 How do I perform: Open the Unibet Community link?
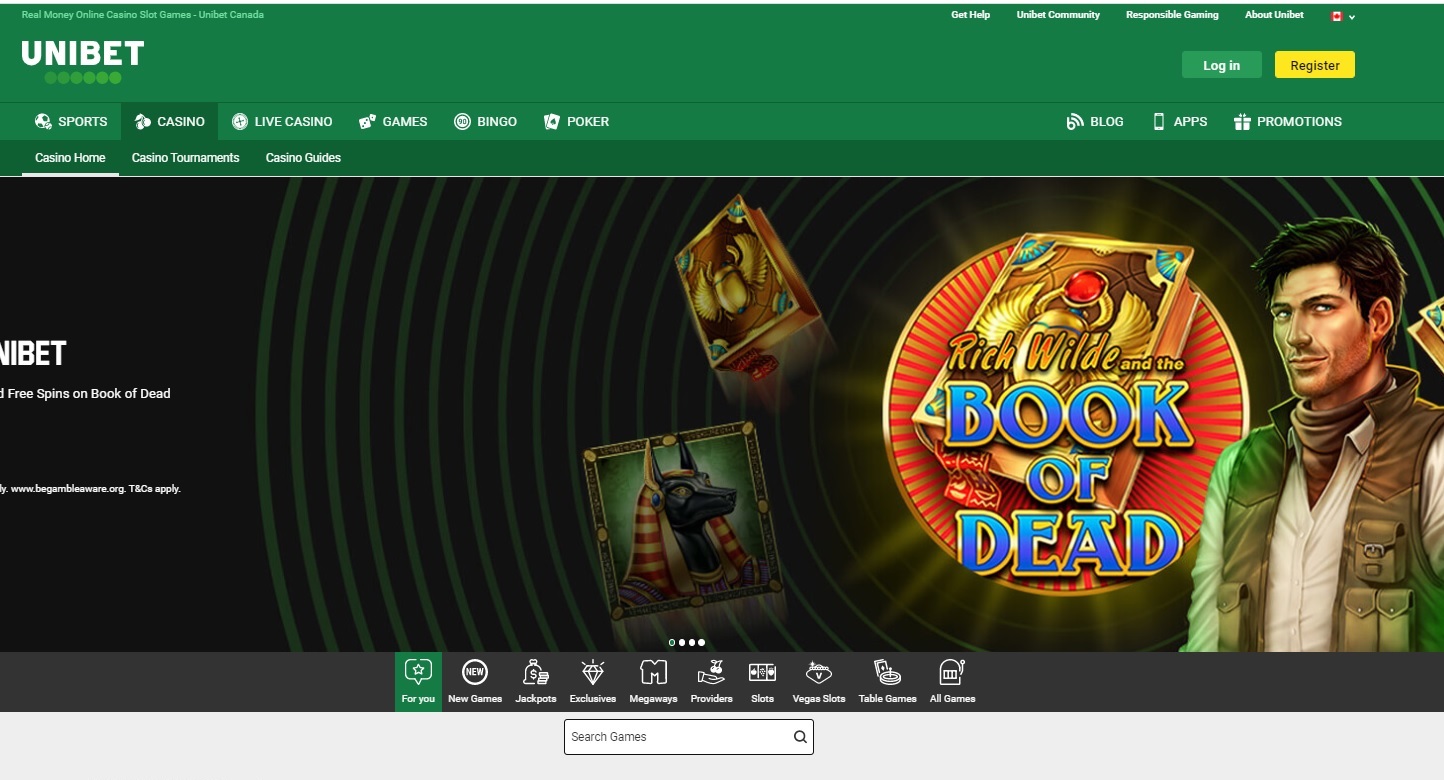(1058, 15)
